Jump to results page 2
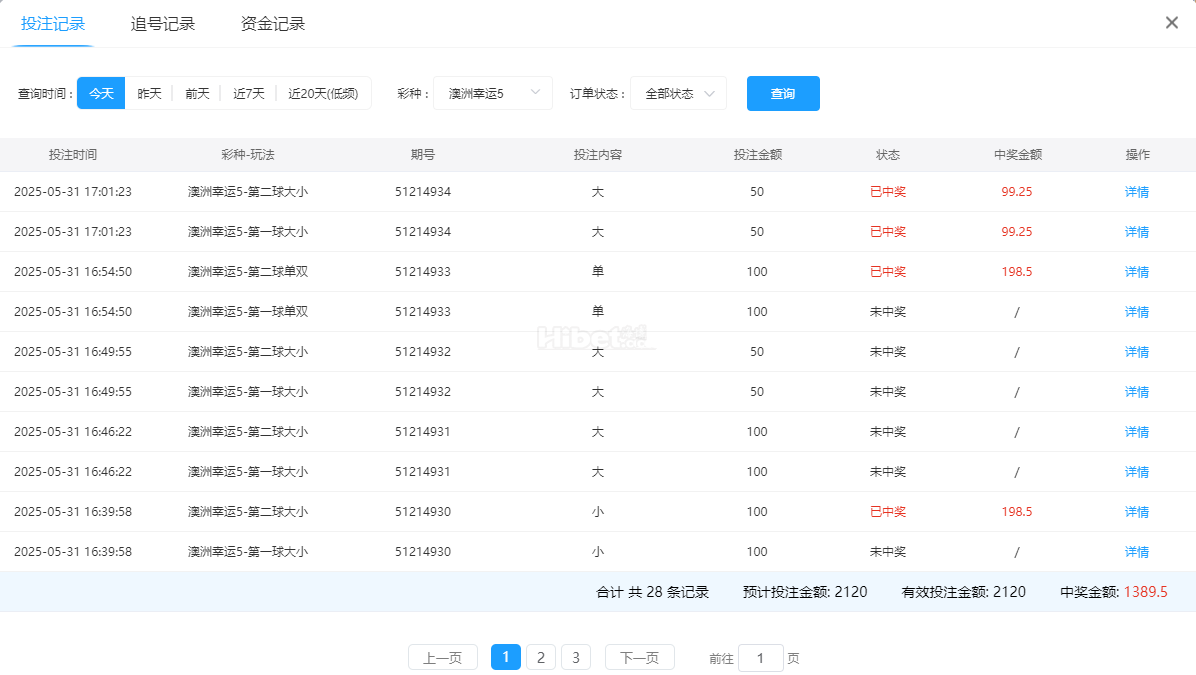 point(540,657)
